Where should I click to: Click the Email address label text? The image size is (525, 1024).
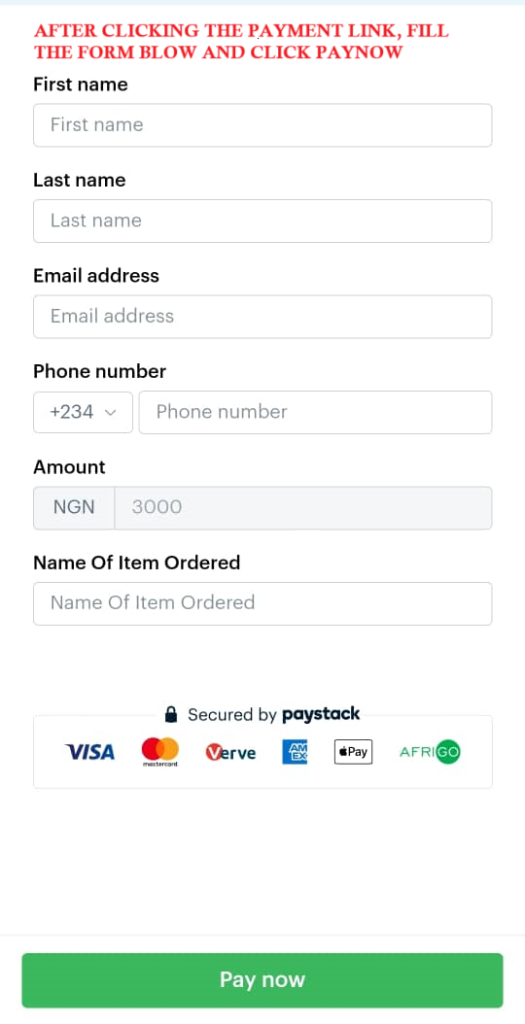(96, 276)
